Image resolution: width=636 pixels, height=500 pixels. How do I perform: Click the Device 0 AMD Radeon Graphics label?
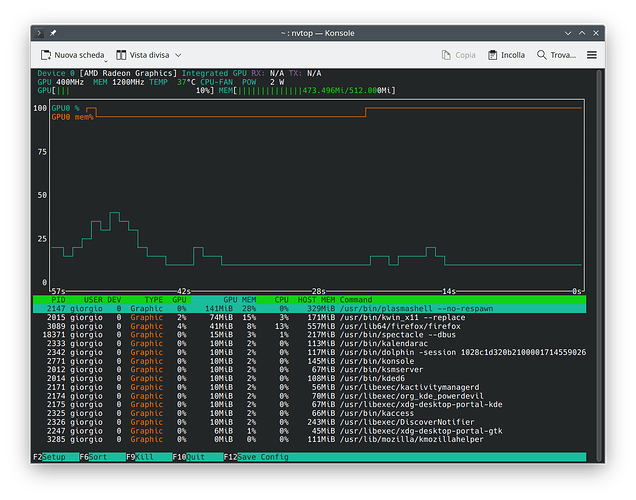pos(107,73)
